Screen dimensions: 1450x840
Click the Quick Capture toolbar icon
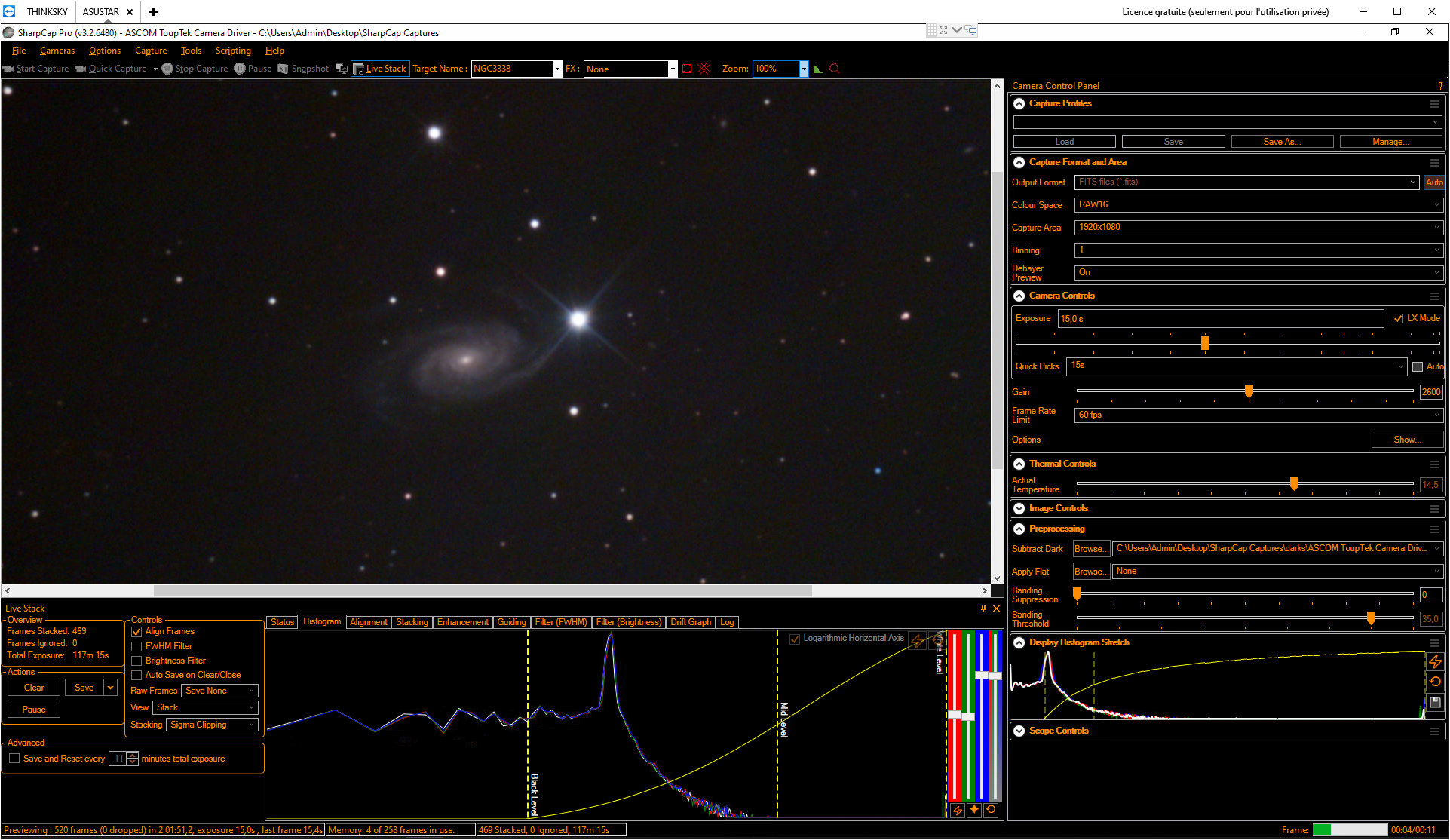tap(80, 69)
